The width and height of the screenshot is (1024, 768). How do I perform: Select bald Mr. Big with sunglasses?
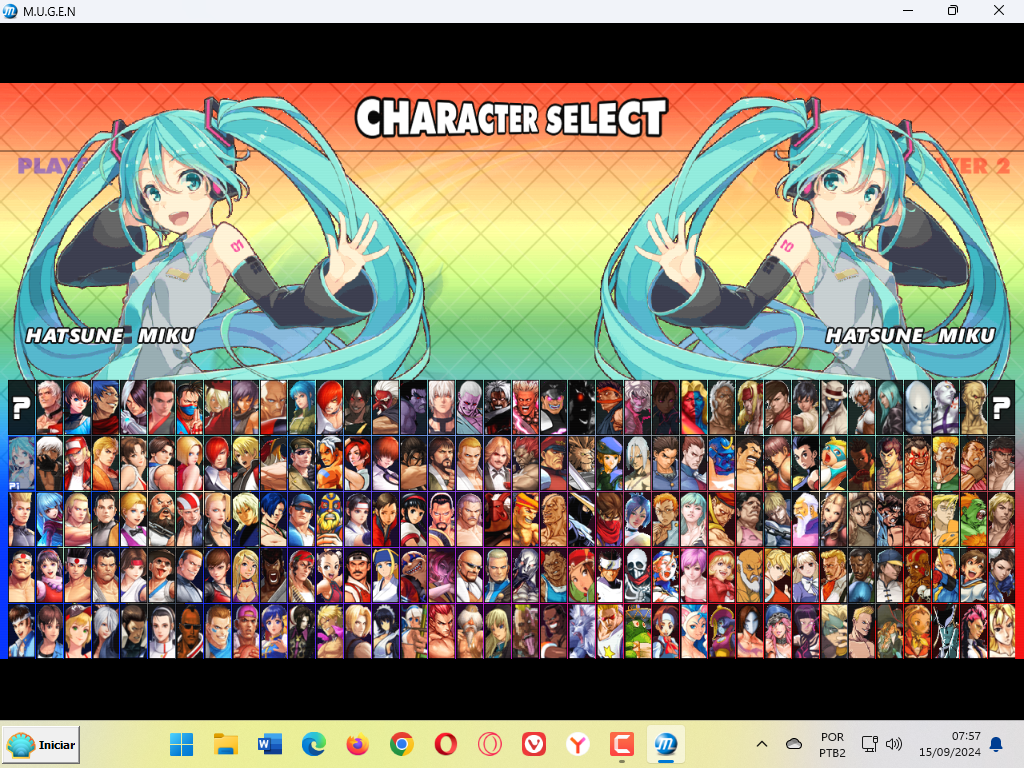470,576
